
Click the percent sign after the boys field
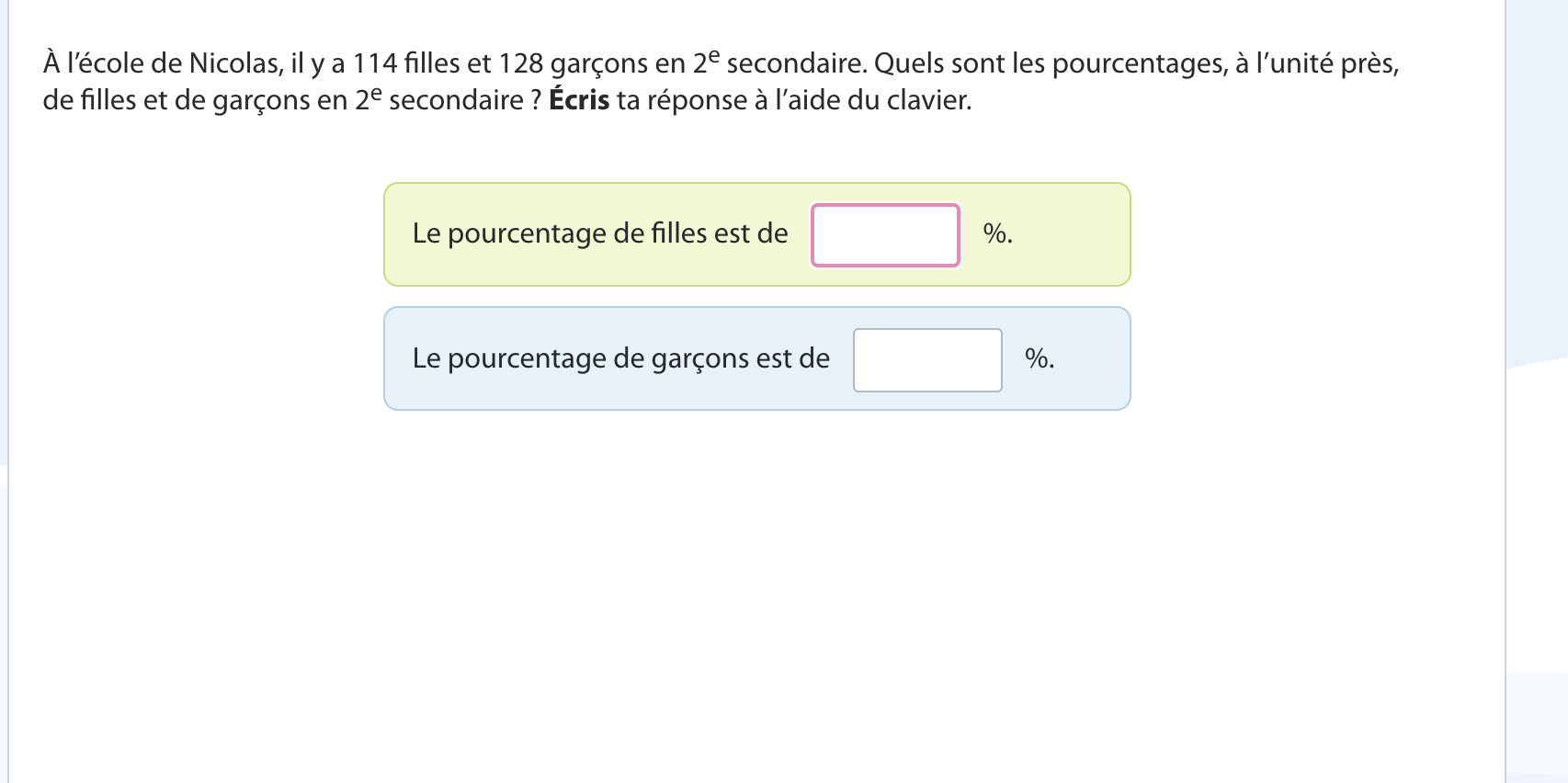tap(1038, 358)
